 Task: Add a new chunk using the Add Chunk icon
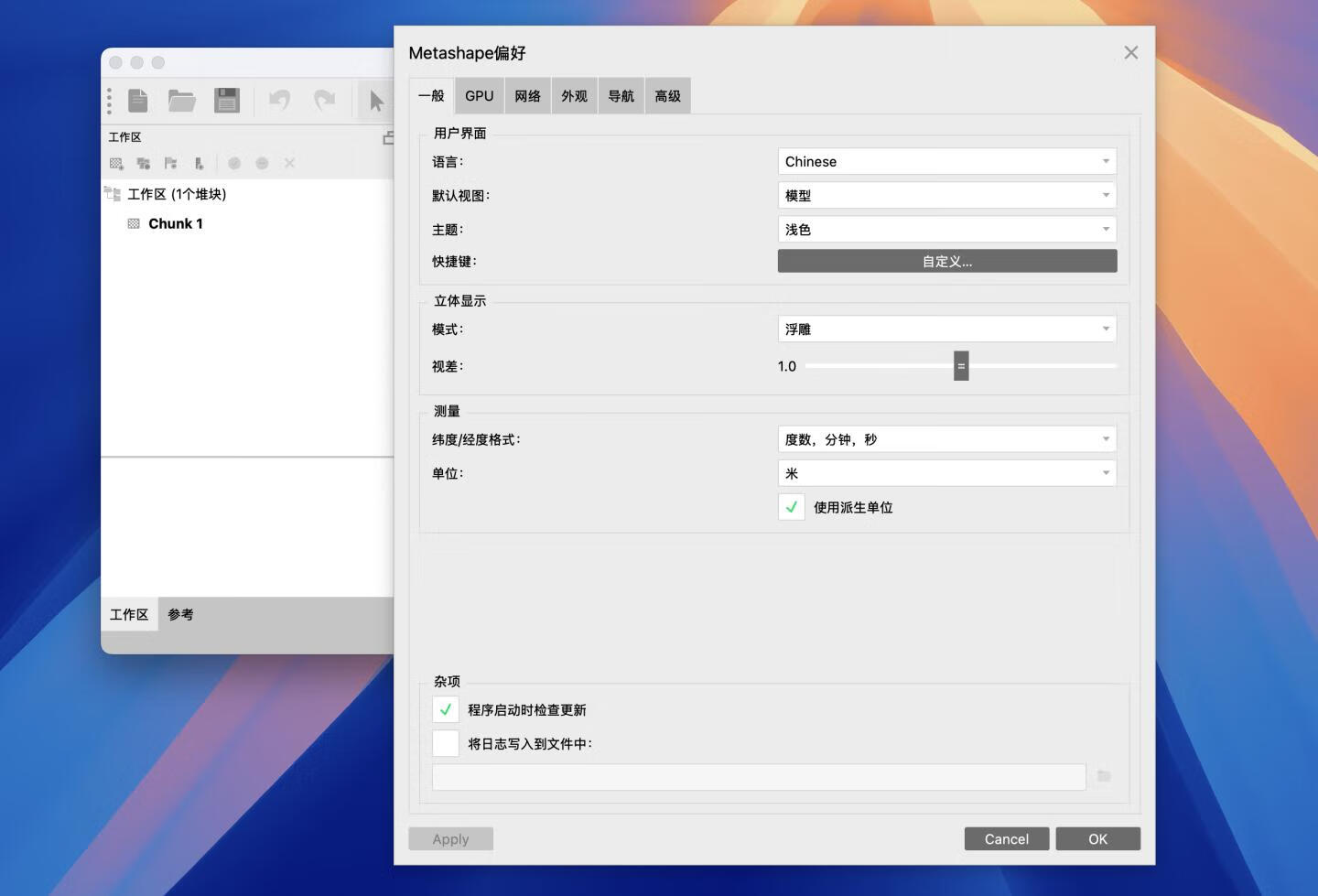coord(117,163)
